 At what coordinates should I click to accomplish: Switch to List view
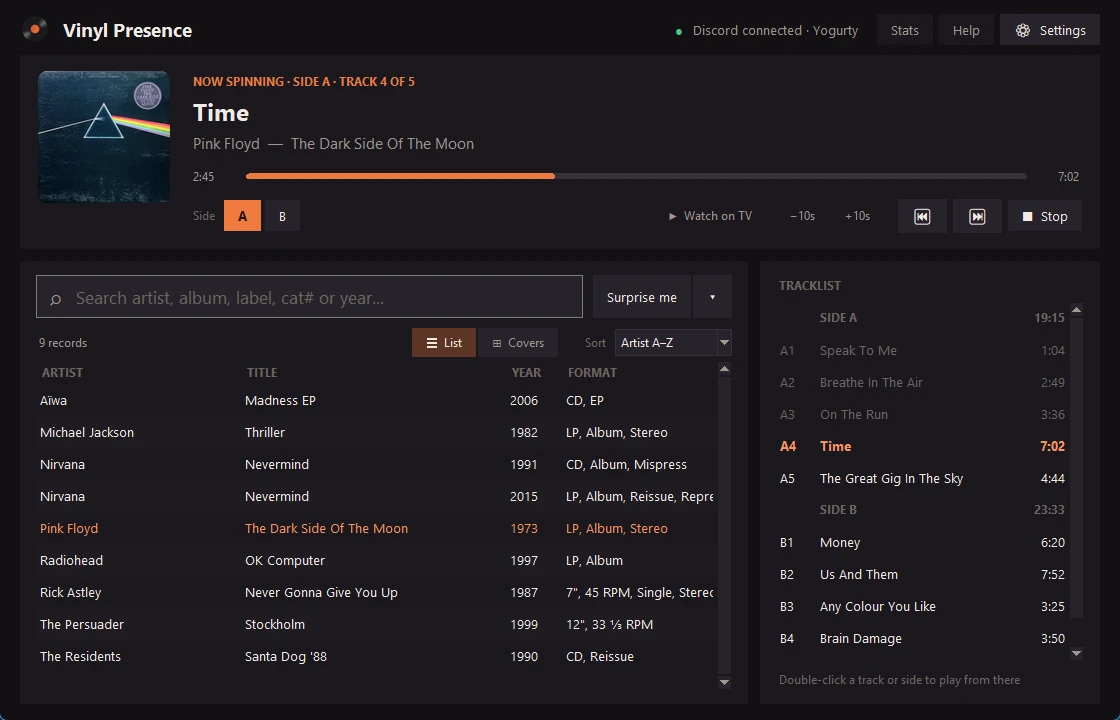[x=444, y=343]
